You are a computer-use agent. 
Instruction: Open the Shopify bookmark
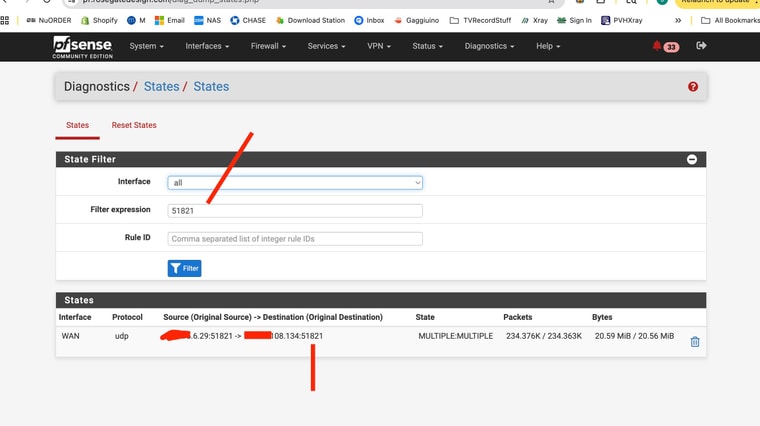99,20
